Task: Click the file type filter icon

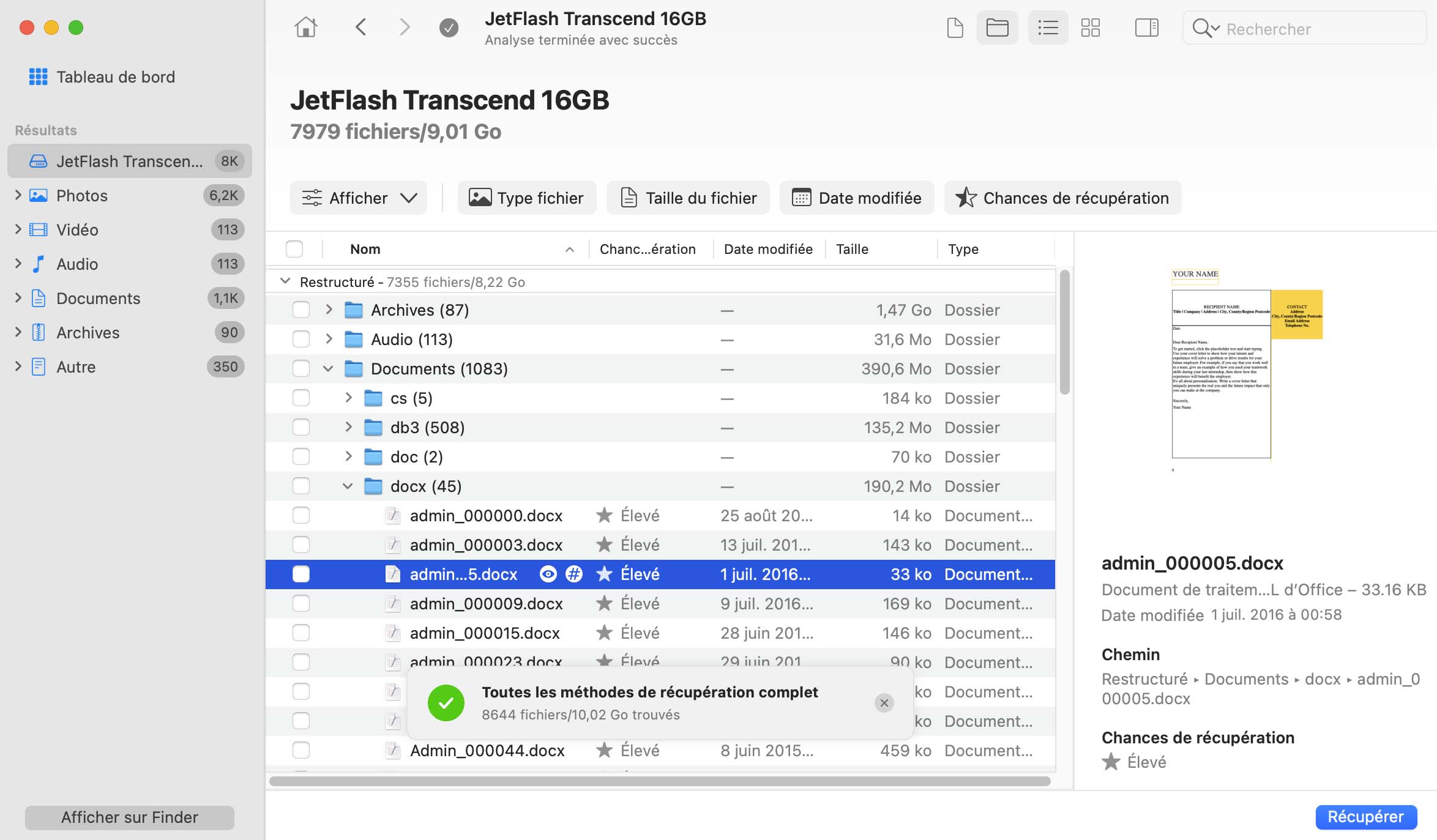Action: (525, 197)
